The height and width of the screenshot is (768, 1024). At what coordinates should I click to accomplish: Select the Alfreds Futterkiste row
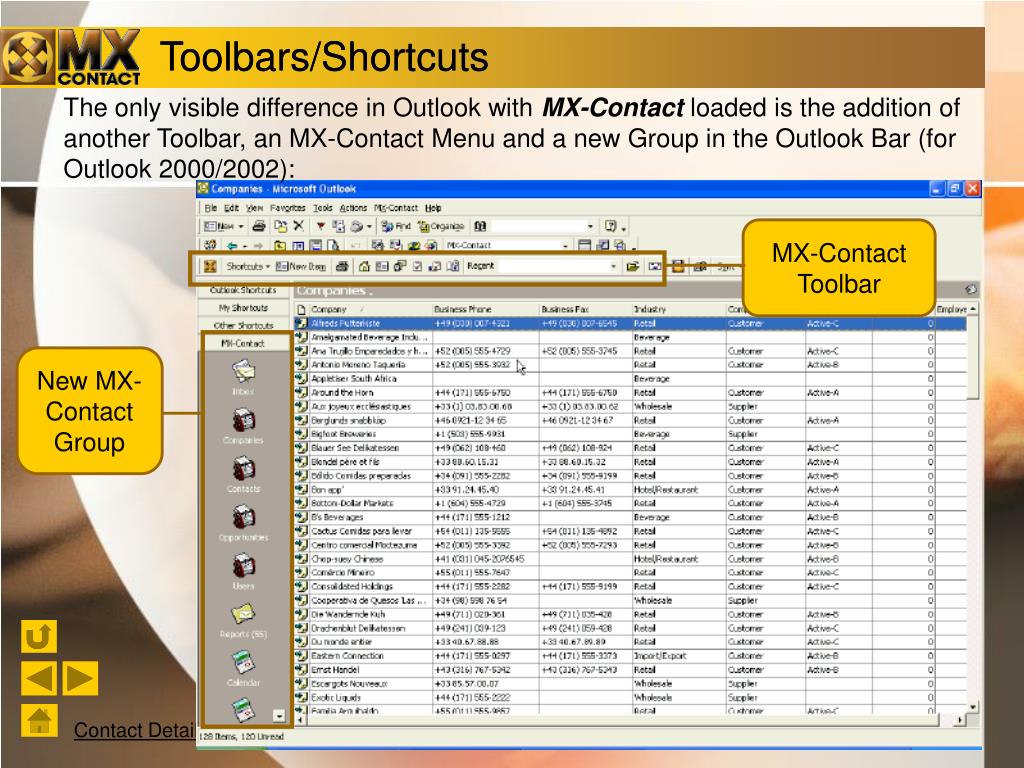(630, 323)
